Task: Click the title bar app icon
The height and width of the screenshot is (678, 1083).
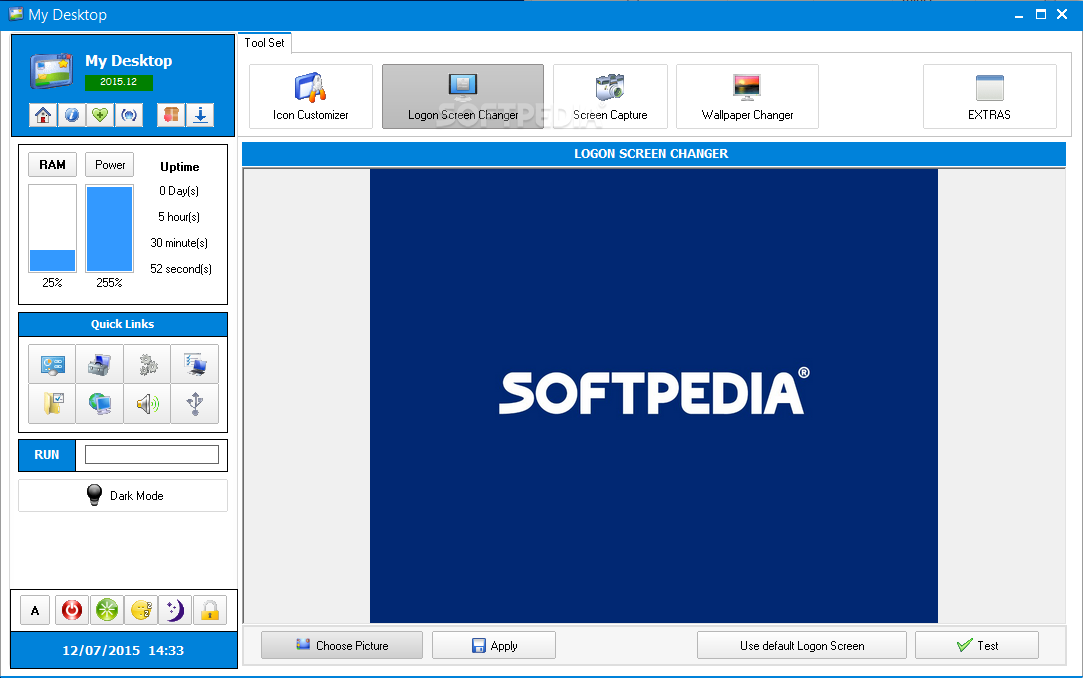Action: coord(15,14)
